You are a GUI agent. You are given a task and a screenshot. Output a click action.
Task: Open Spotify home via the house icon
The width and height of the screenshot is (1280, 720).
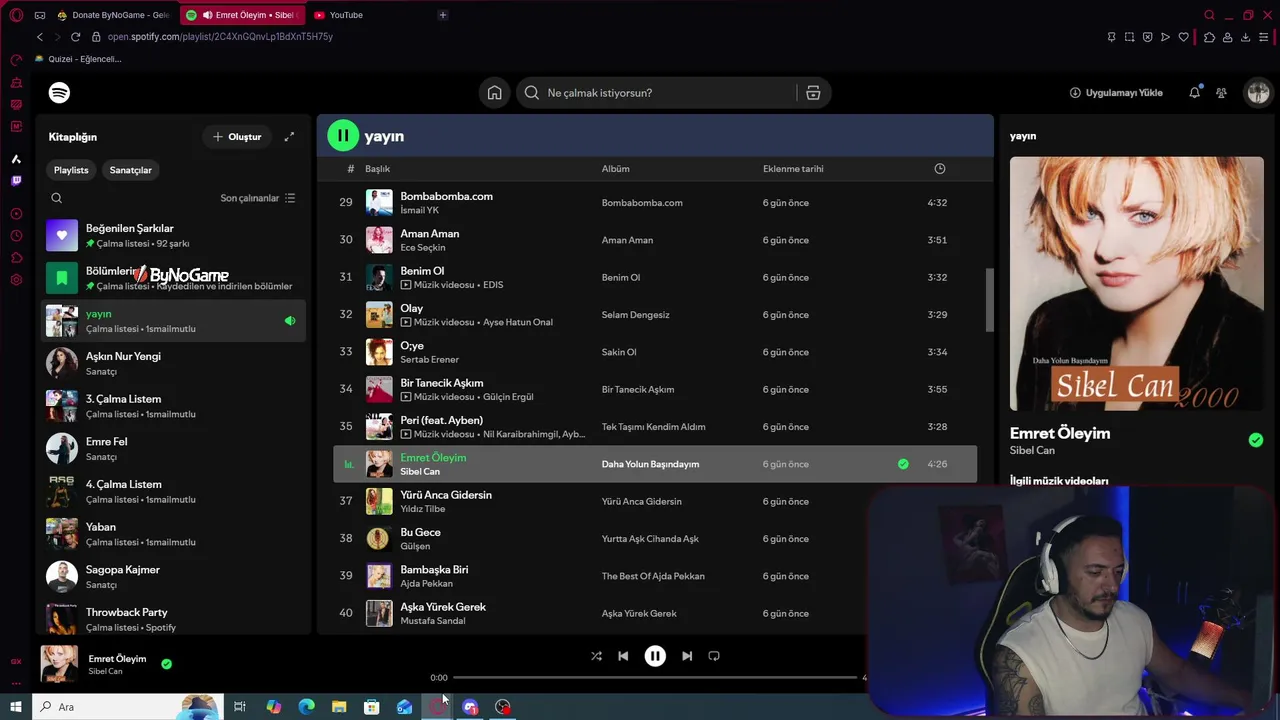494,93
